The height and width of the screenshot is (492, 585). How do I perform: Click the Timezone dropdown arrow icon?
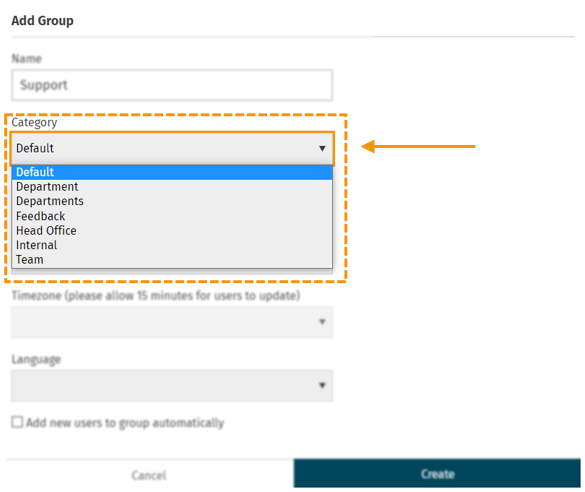322,322
